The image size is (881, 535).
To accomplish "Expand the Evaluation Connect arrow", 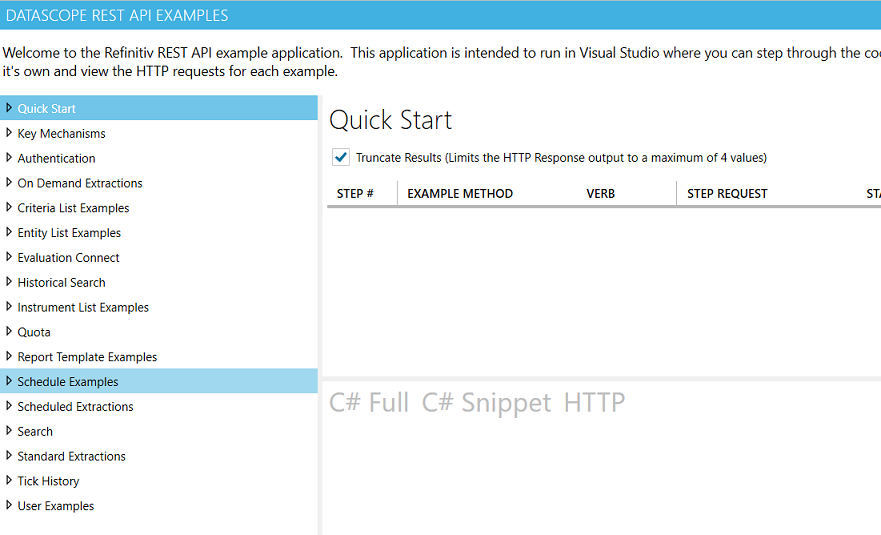I will point(8,257).
